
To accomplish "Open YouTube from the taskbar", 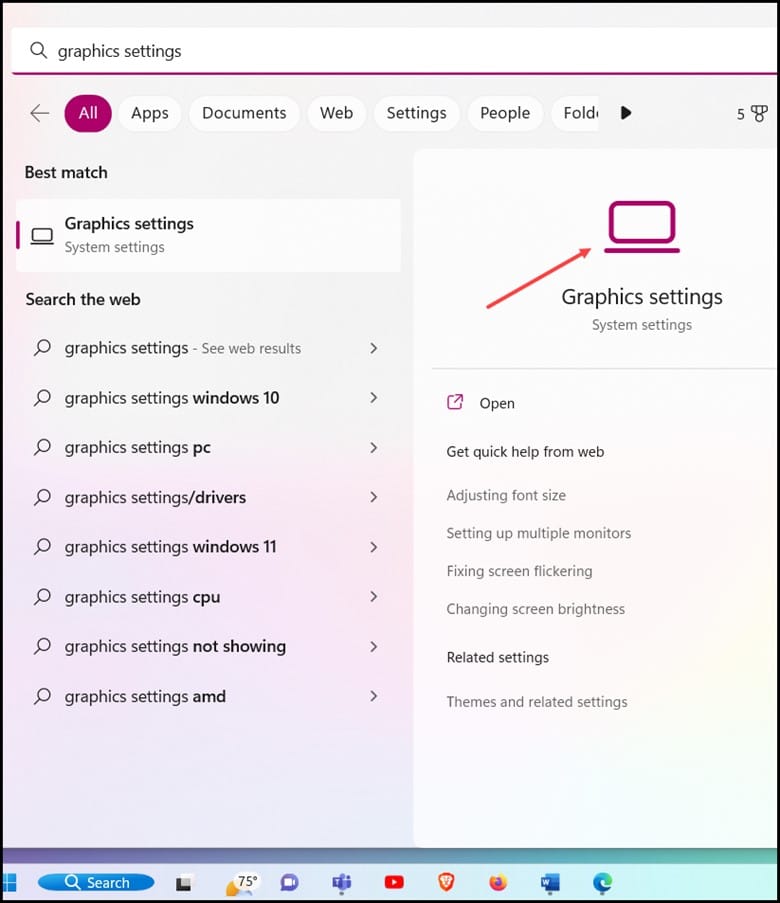I will [394, 882].
